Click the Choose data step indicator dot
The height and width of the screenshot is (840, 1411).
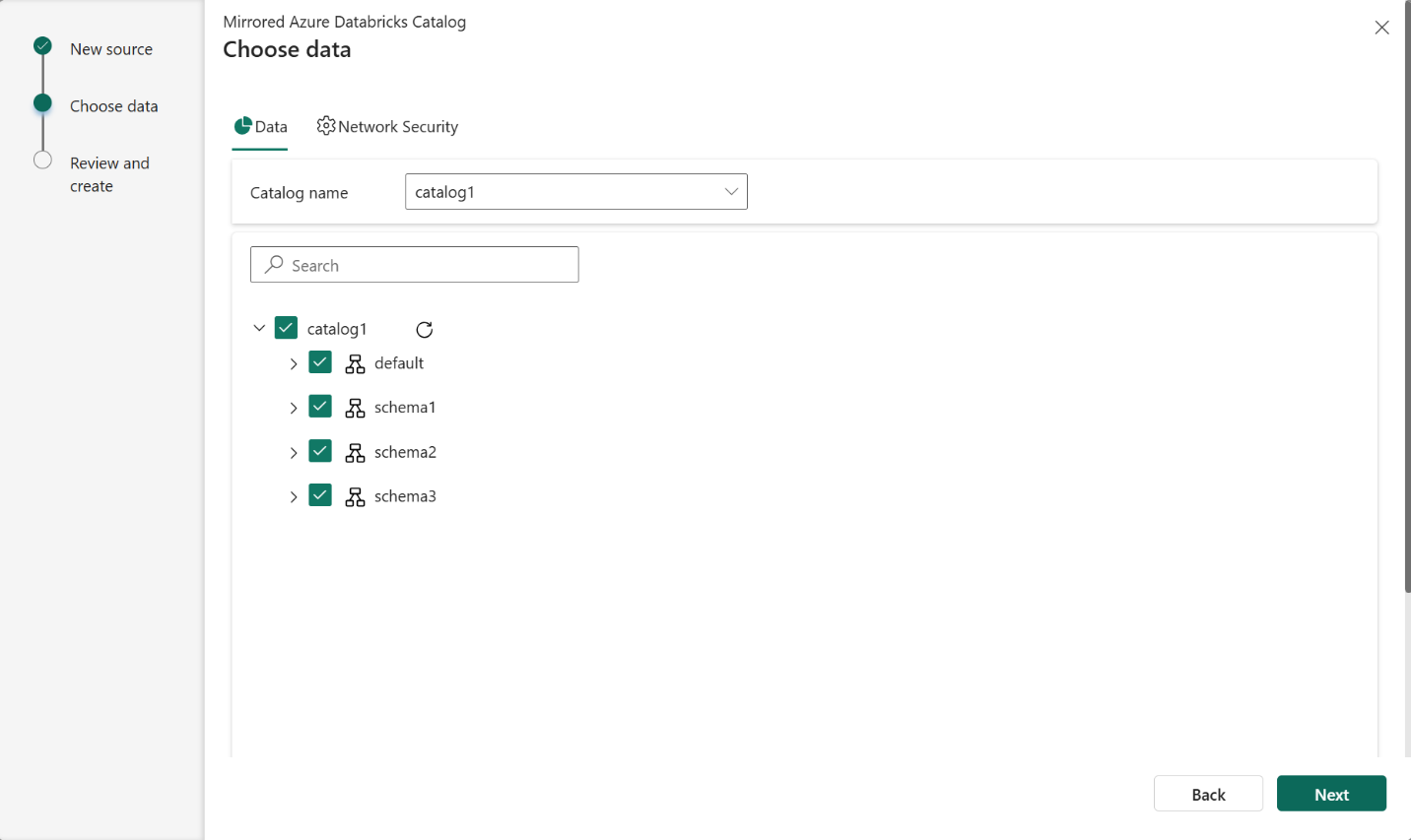pos(42,102)
